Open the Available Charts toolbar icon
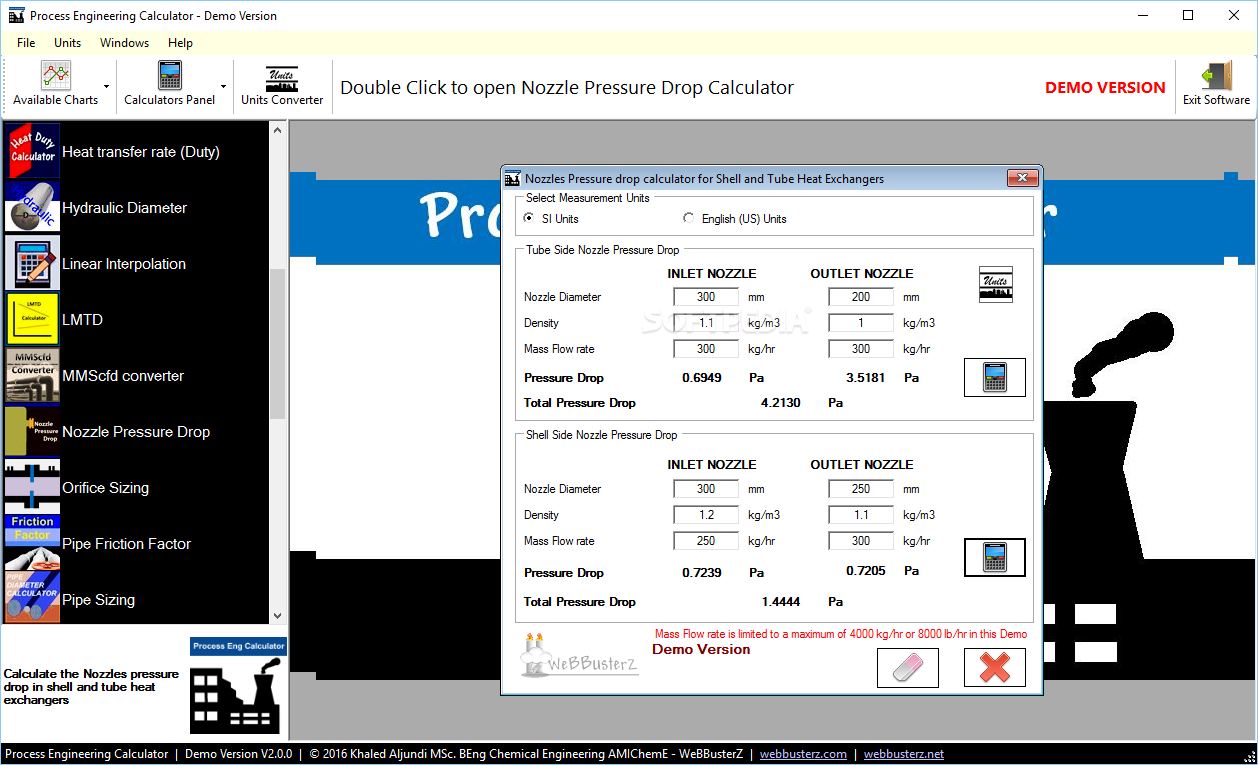This screenshot has width=1258, height=765. (x=56, y=77)
